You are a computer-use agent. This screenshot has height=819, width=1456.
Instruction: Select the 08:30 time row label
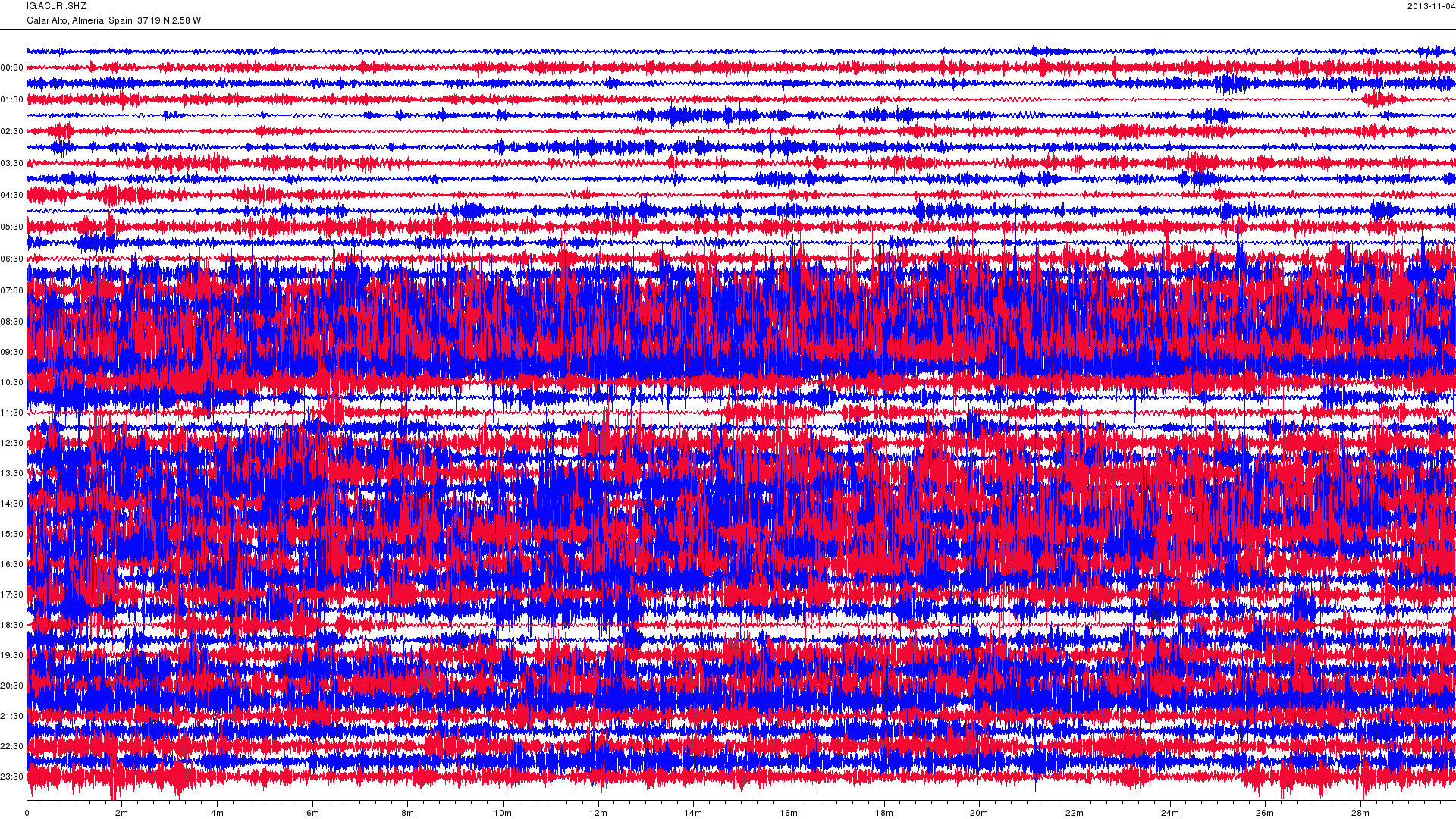12,322
